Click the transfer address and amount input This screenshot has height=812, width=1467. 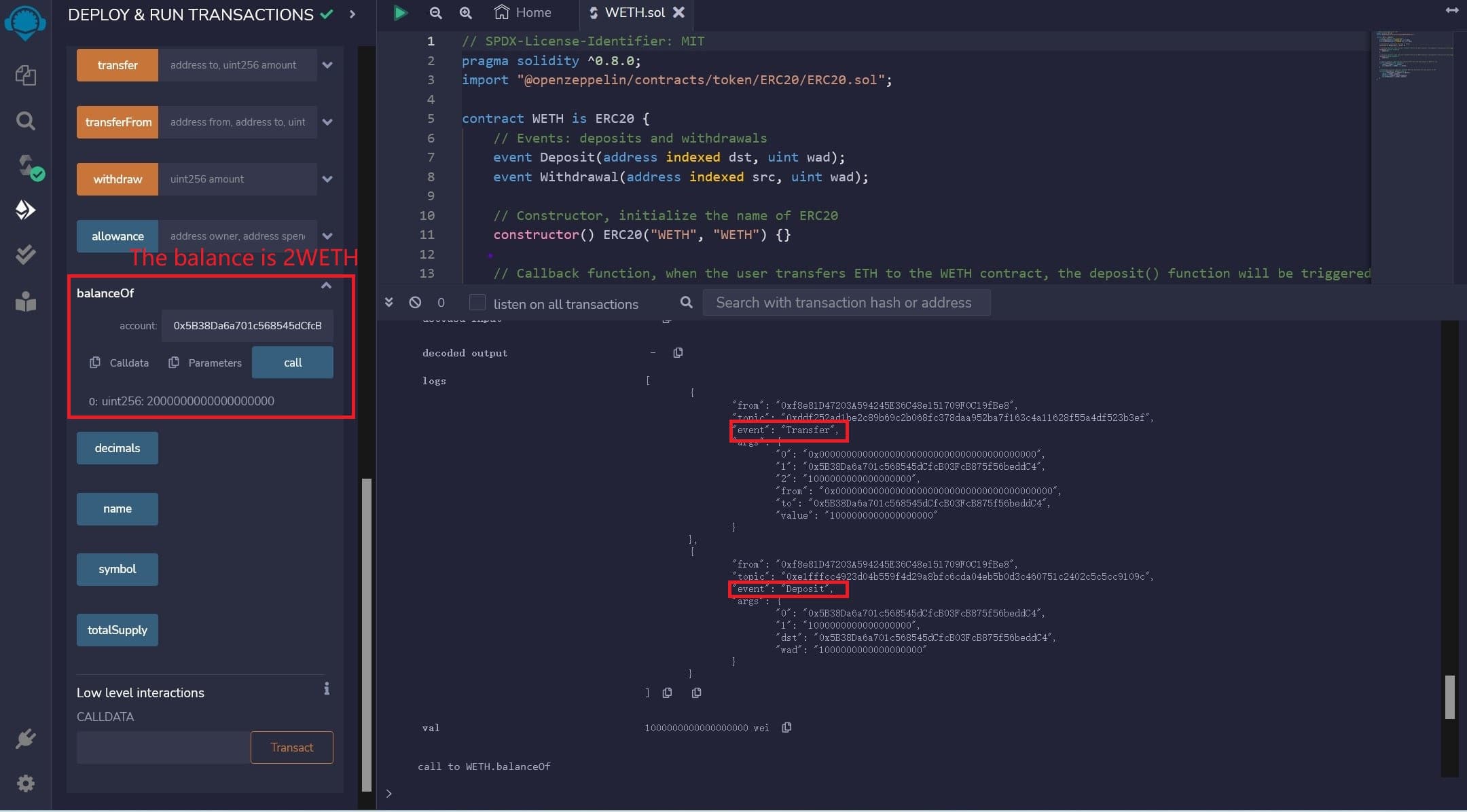238,65
